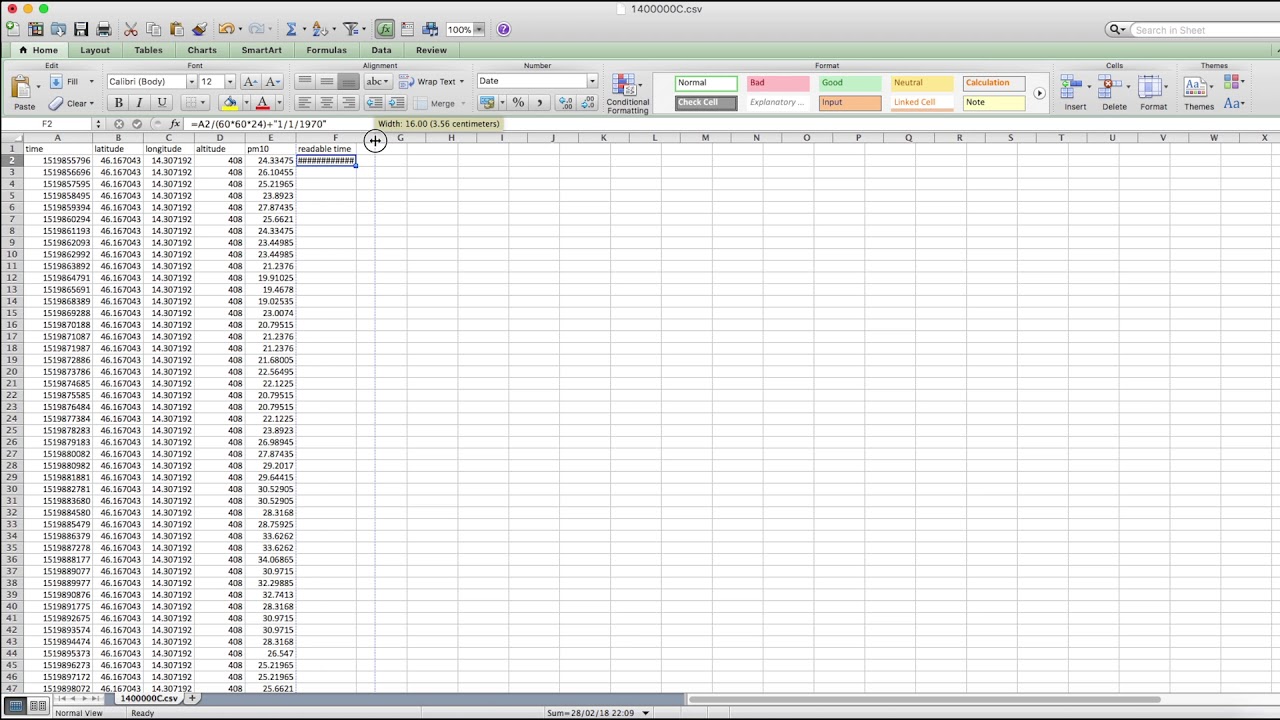Screen dimensions: 1280x720
Task: Toggle the formula builder fx toolbar icon
Action: tap(385, 30)
